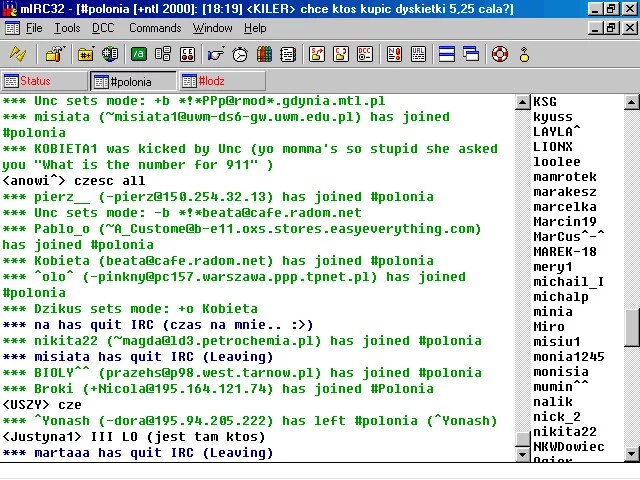Select nick nikita22 in the nick list
This screenshot has height=480, width=640.
(564, 432)
